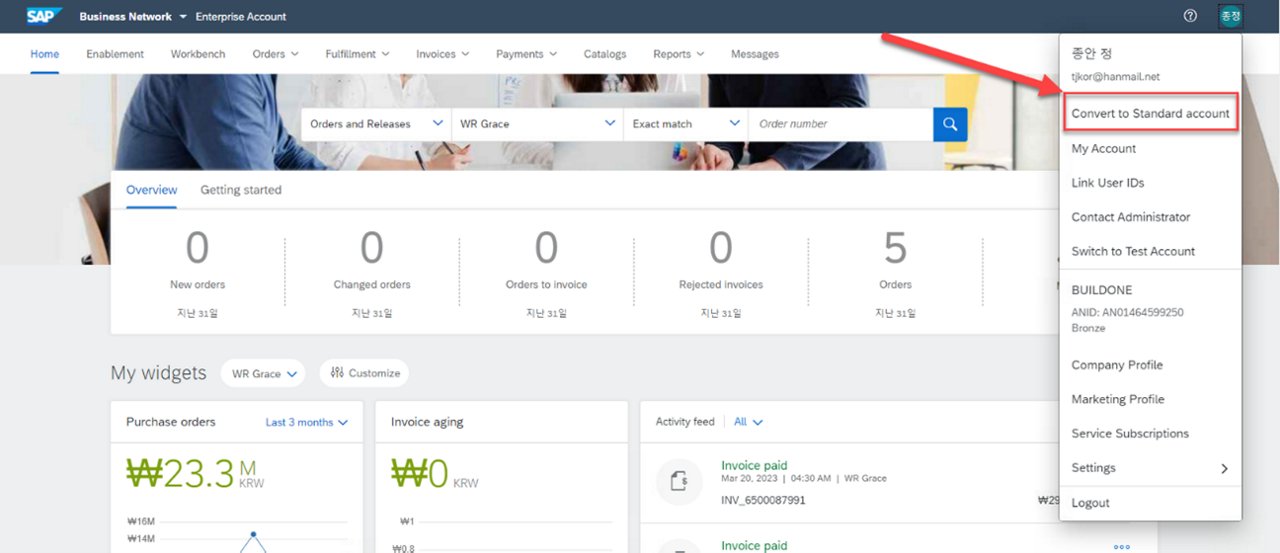Click the Invoice aging widget title
Screen dimensions: 1280x553
pyautogui.click(x=427, y=422)
